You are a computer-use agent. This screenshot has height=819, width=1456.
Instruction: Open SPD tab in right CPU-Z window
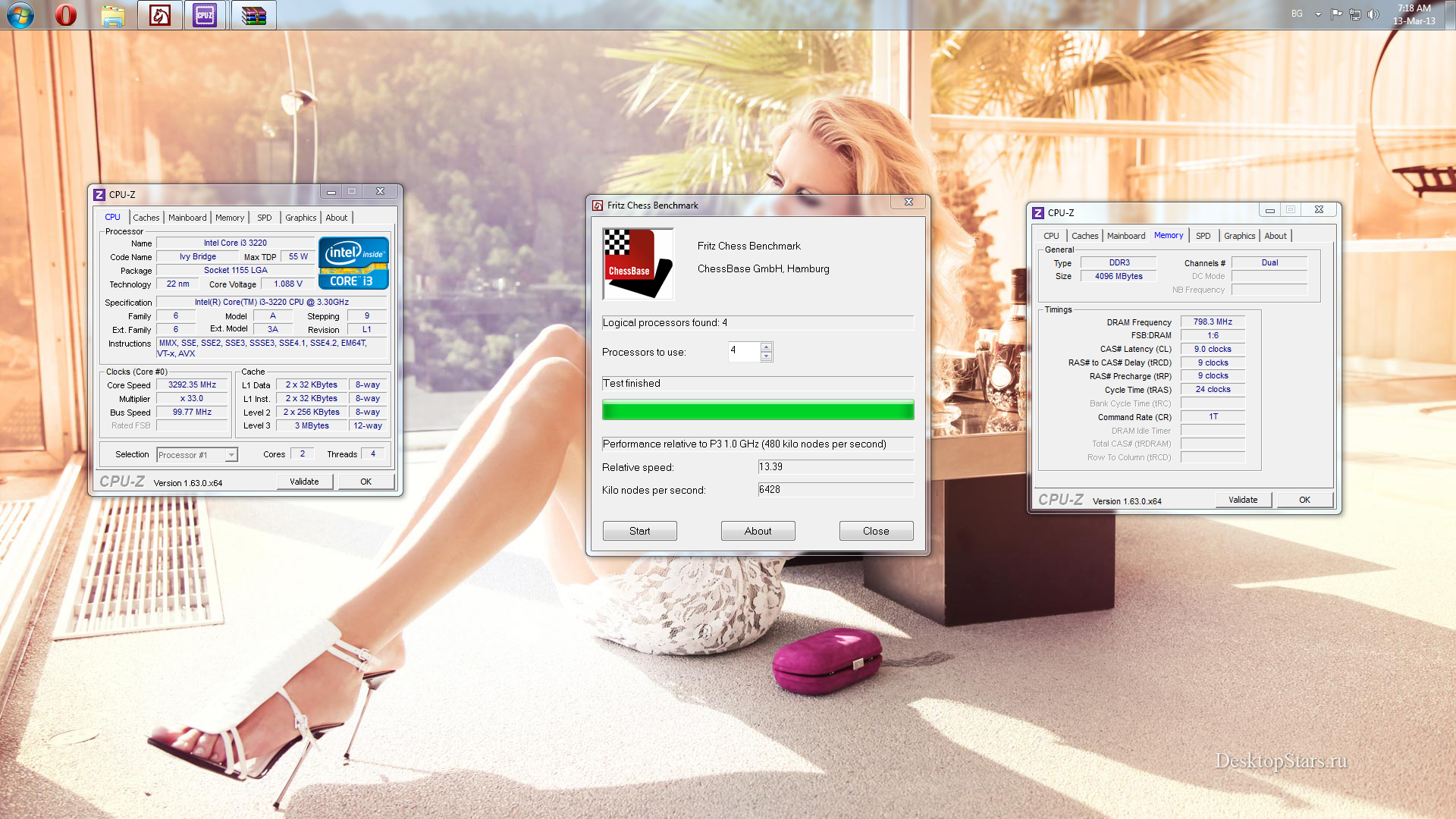click(1203, 236)
